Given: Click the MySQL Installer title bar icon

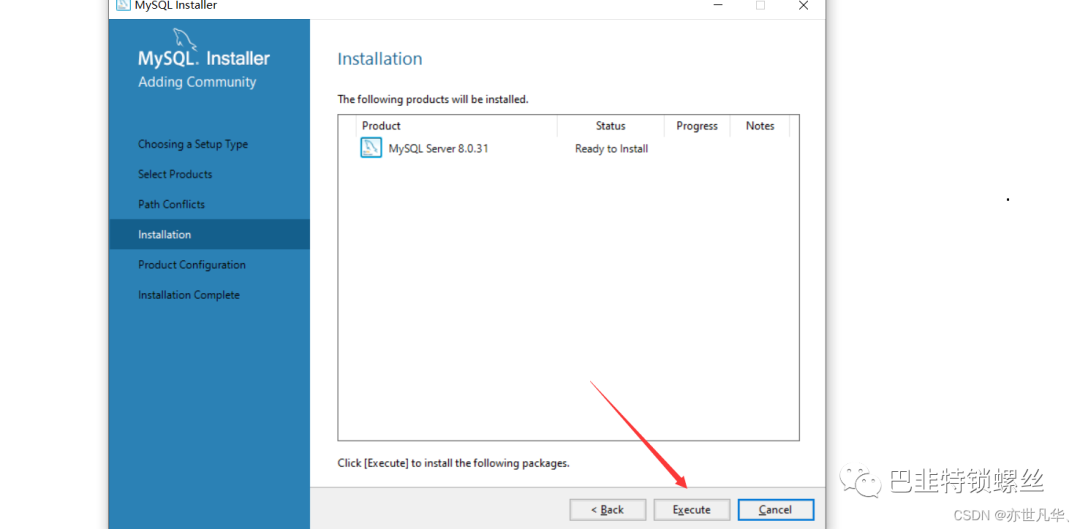Looking at the screenshot, I should coord(123,6).
